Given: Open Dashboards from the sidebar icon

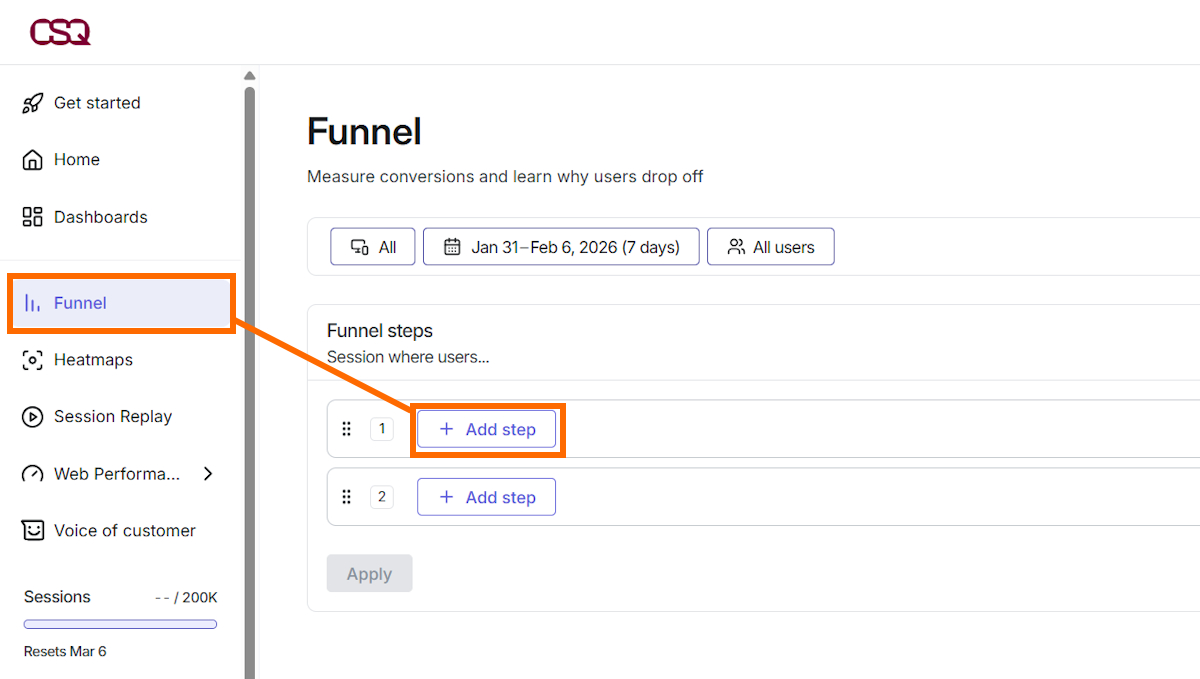Looking at the screenshot, I should 31,216.
